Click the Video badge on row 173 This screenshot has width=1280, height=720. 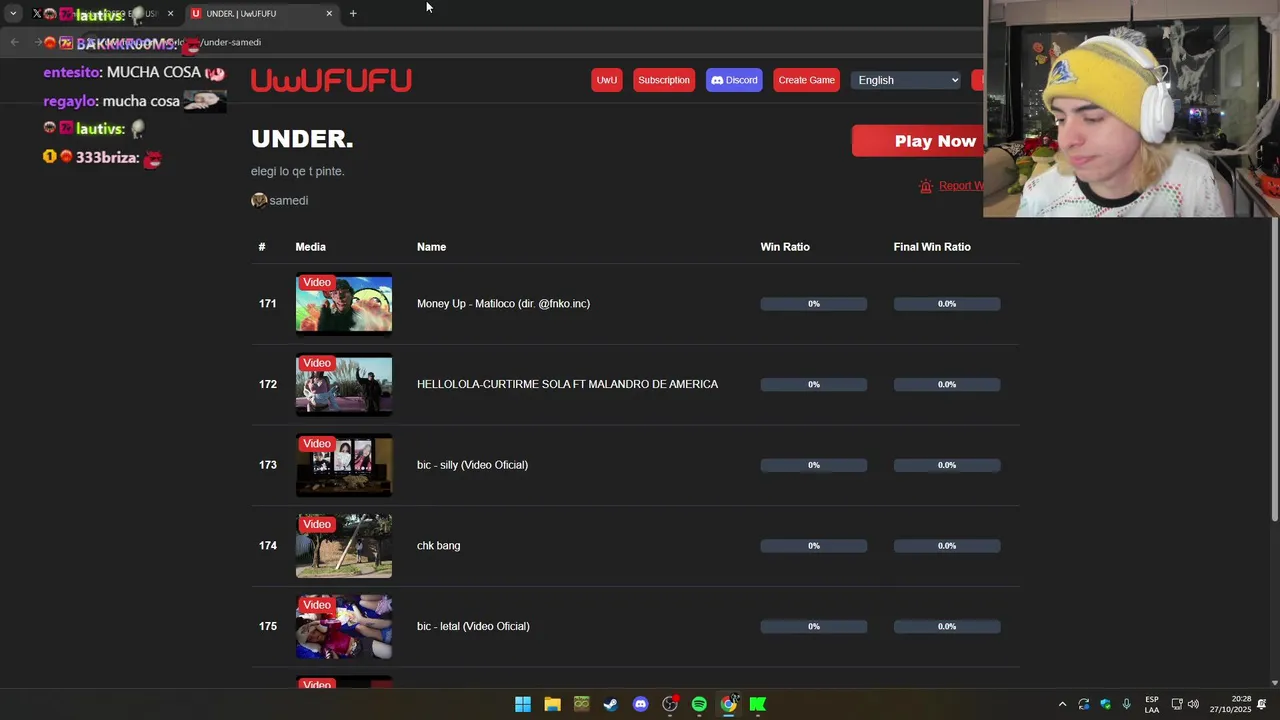[x=316, y=444]
